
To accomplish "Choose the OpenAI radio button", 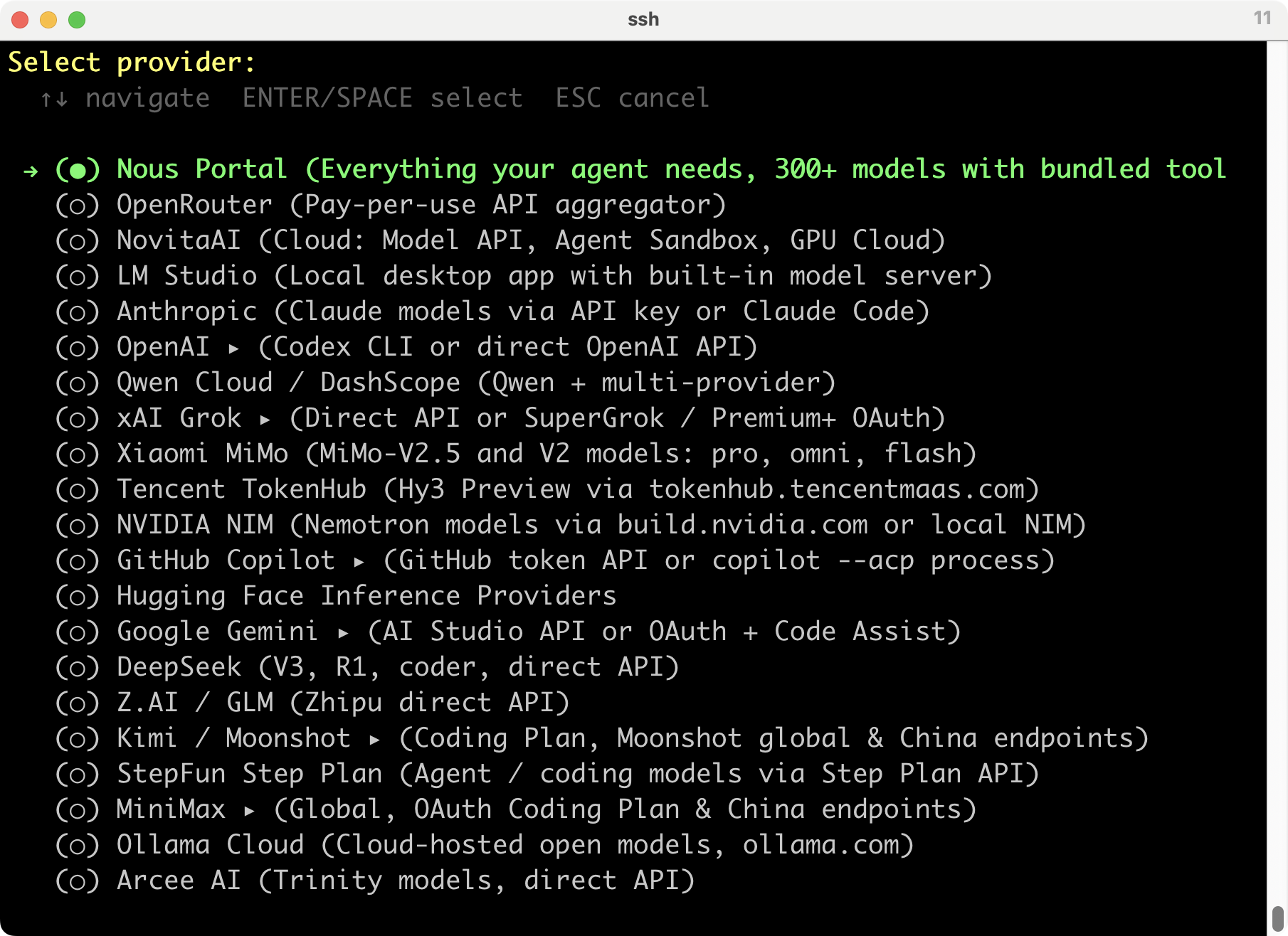I will coord(78,347).
